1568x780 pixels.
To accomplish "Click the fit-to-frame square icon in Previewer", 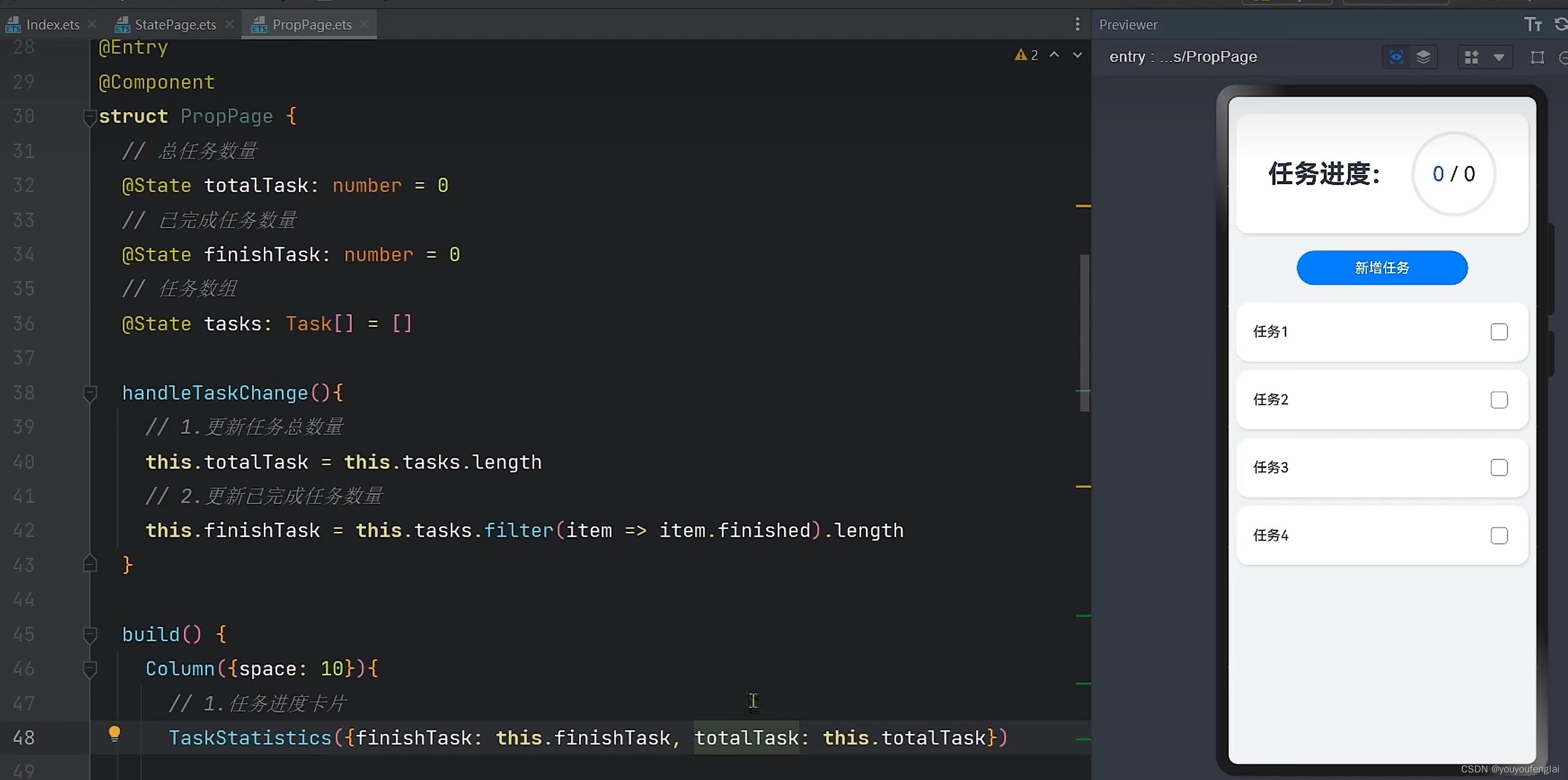I will 1538,58.
